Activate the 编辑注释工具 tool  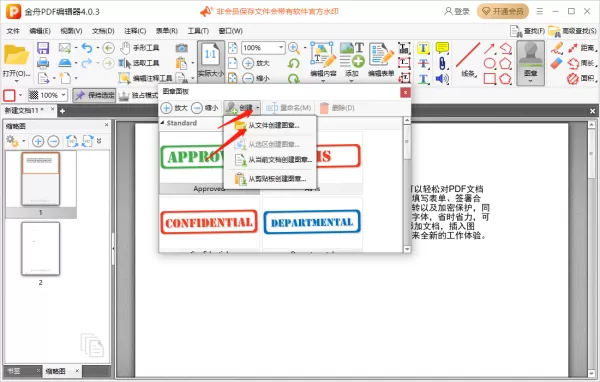tap(145, 78)
